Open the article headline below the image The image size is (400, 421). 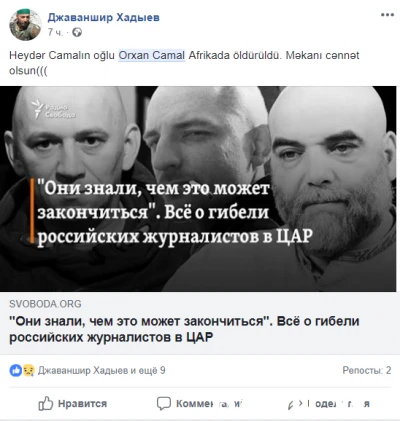[184, 329]
